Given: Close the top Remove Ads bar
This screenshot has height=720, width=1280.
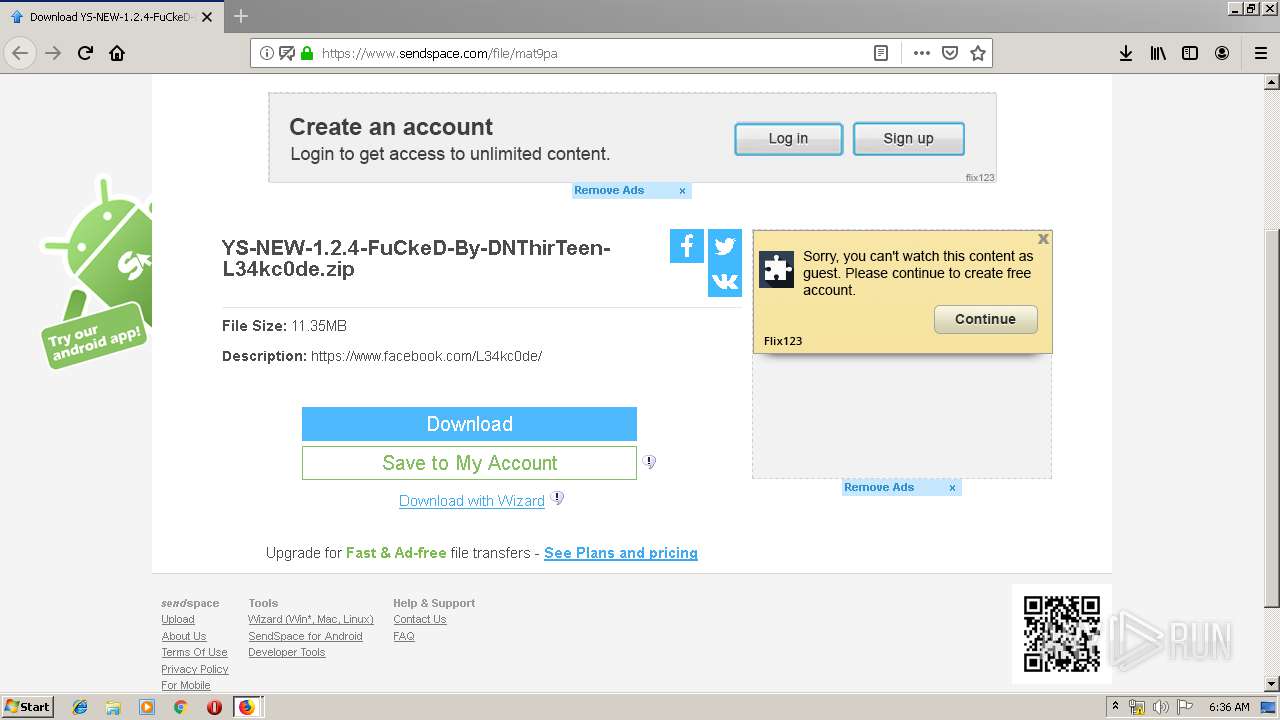Looking at the screenshot, I should pos(683,191).
